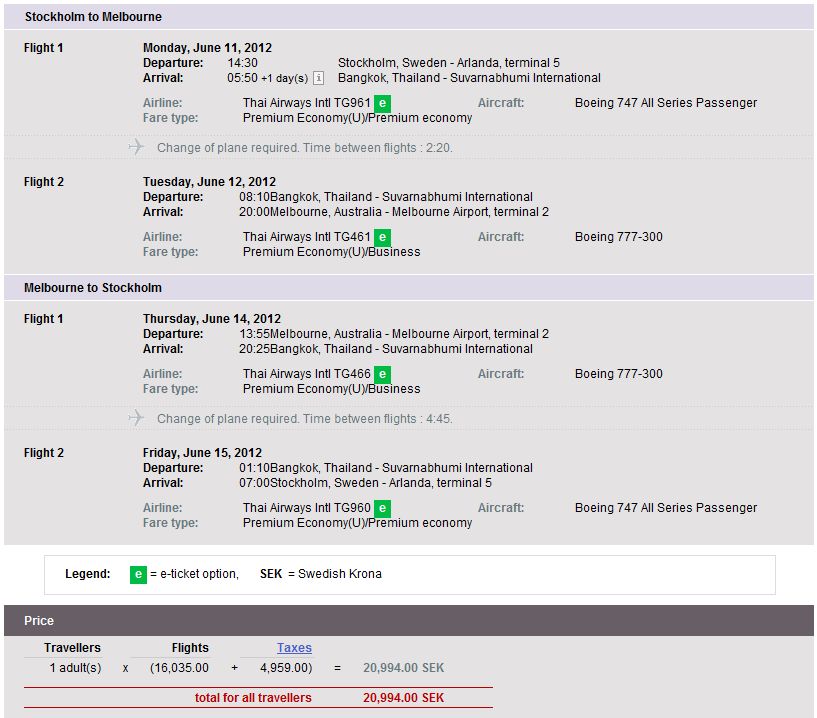Click the Travellers column heading
The width and height of the screenshot is (817, 718).
72,648
